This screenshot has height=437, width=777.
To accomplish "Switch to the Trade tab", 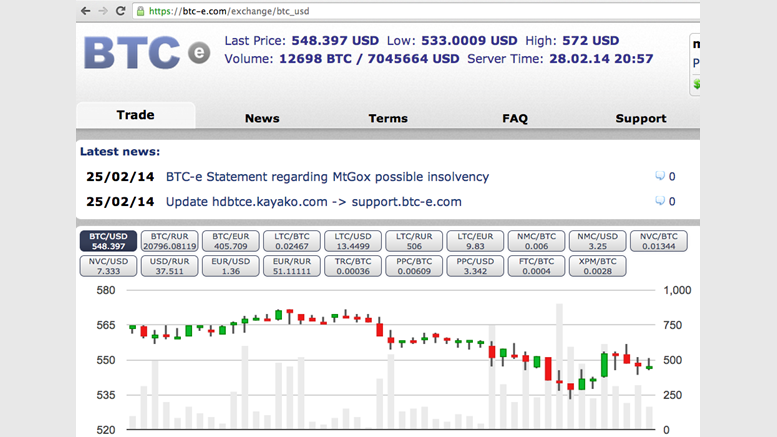I will tap(135, 115).
